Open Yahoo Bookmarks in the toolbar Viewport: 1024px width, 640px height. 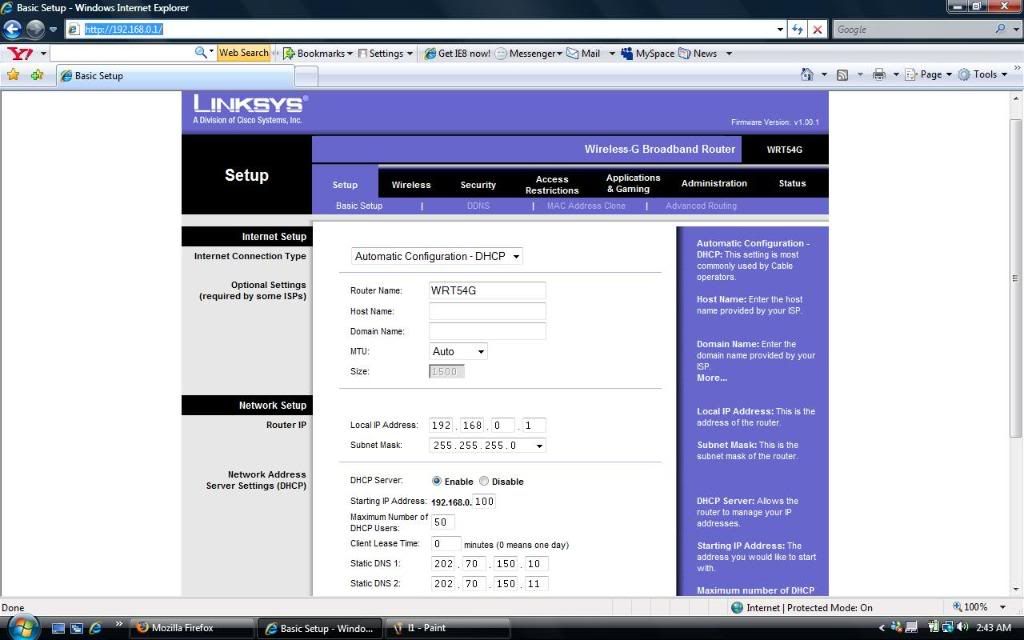pos(317,54)
